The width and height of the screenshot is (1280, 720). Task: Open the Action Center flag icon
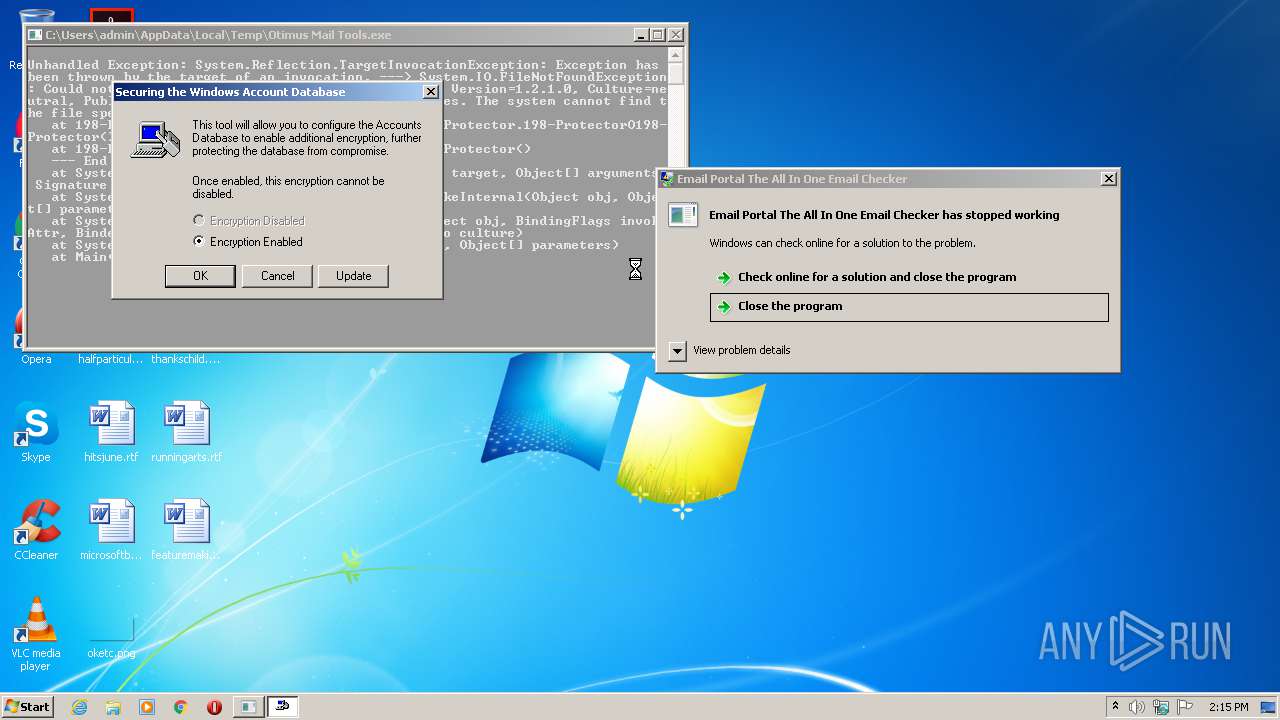point(1185,707)
